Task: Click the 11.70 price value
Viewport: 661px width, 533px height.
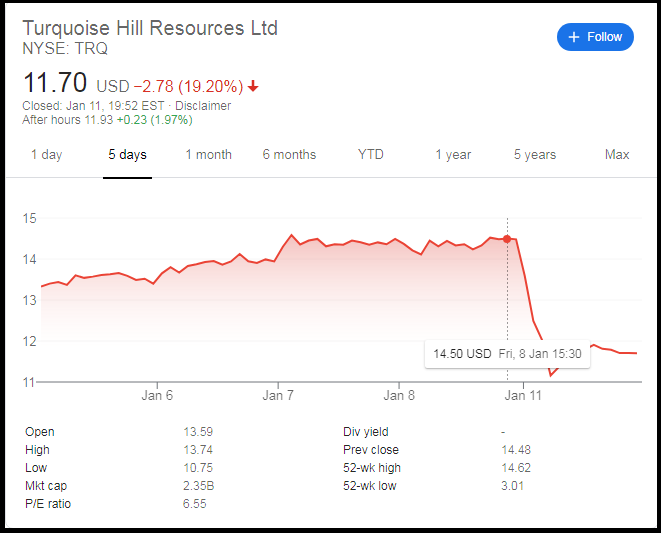Action: [x=55, y=83]
